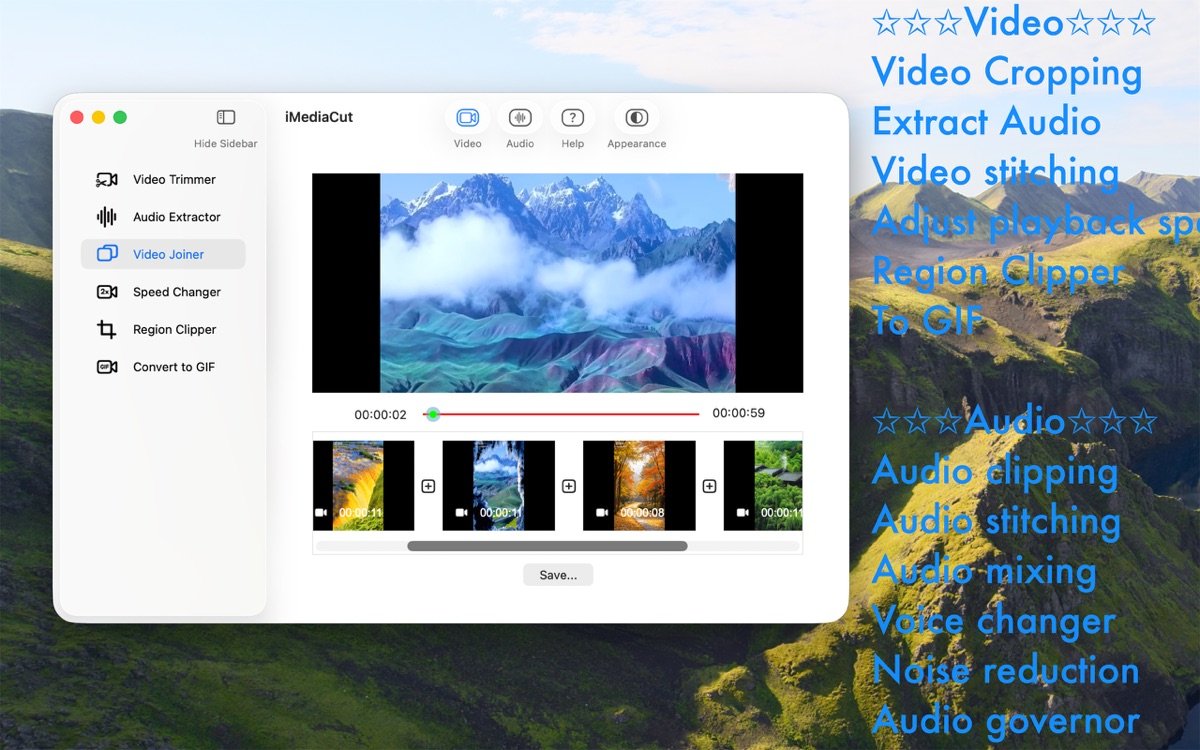Click the horizontal clip list scrollbar
Screen dimensions: 1200x750
[x=547, y=546]
